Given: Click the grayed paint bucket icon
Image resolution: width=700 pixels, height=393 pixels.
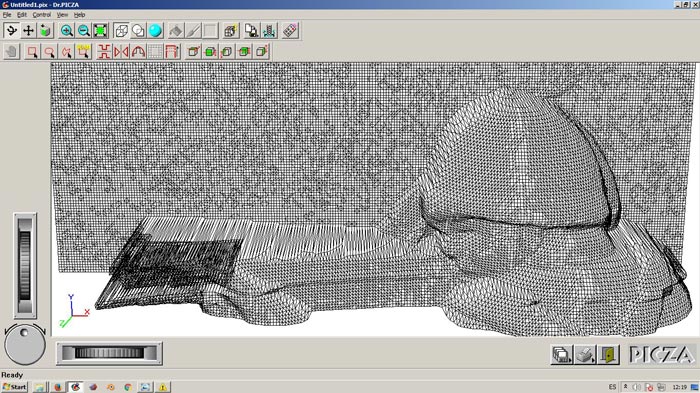Looking at the screenshot, I should (x=176, y=31).
